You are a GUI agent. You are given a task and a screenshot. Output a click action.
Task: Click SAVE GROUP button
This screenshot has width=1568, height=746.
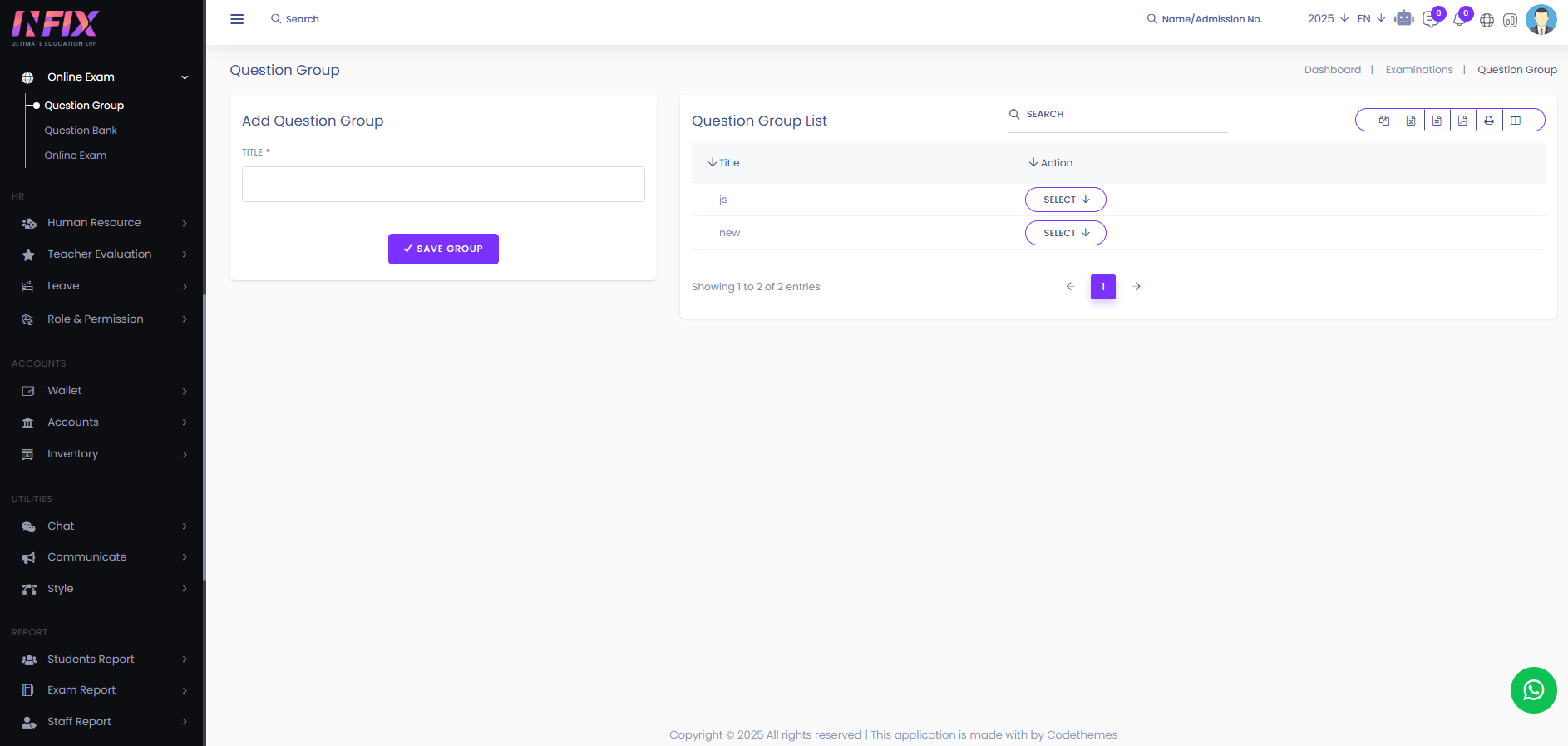pos(443,249)
